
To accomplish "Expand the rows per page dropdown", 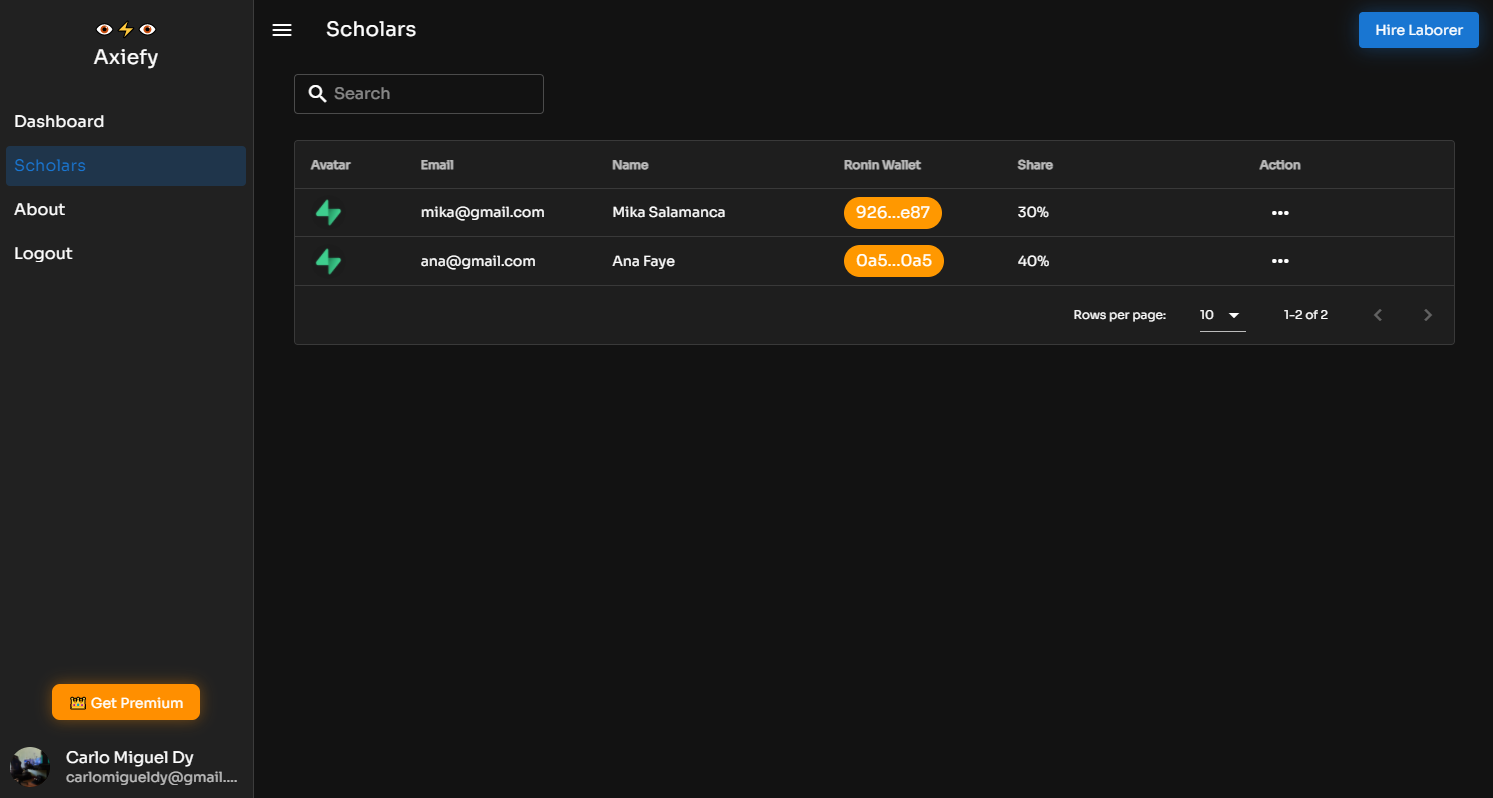I will 1221,314.
